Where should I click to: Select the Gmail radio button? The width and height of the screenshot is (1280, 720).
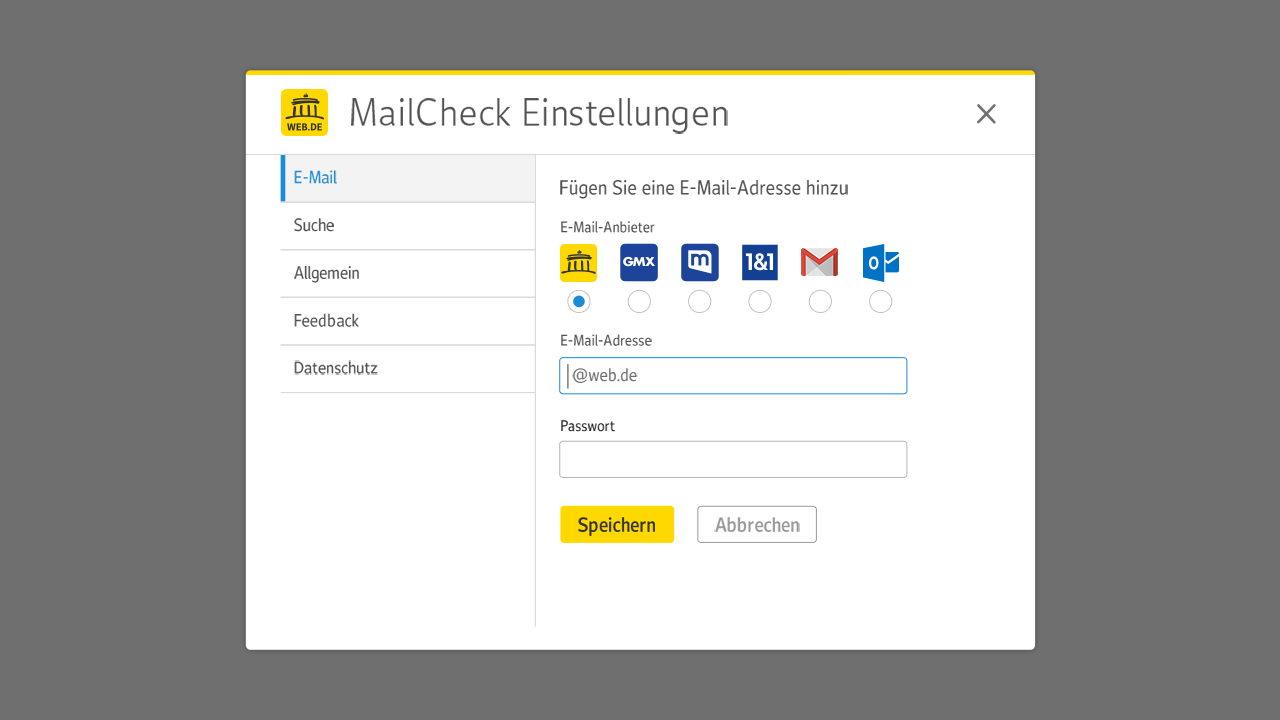coord(820,301)
